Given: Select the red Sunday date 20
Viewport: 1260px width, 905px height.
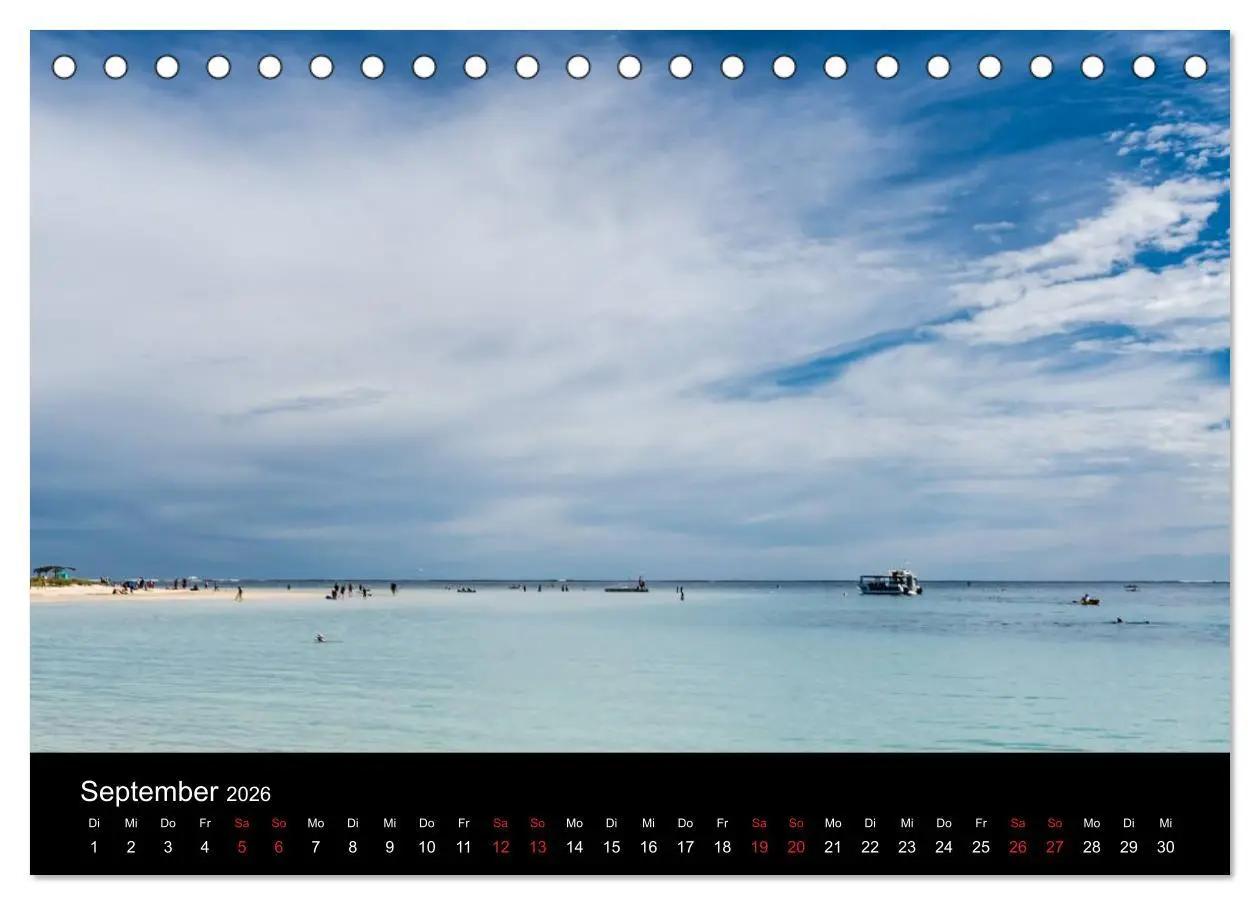Looking at the screenshot, I should pyautogui.click(x=797, y=847).
